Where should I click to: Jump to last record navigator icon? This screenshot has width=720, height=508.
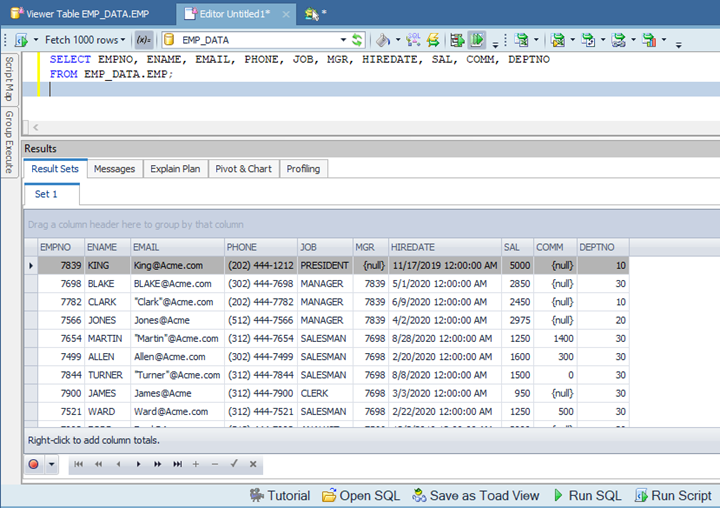[x=177, y=464]
